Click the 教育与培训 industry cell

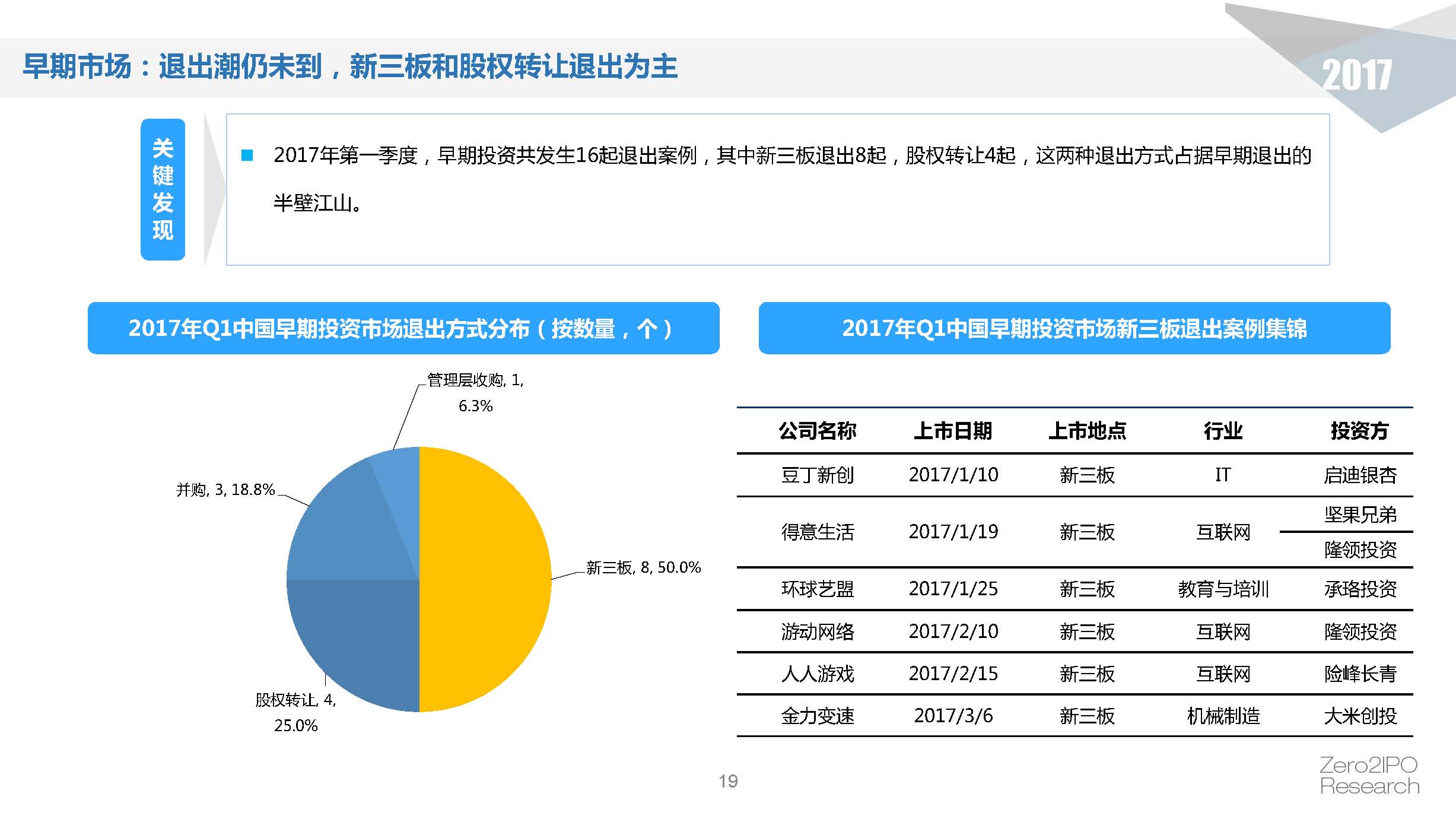1223,589
